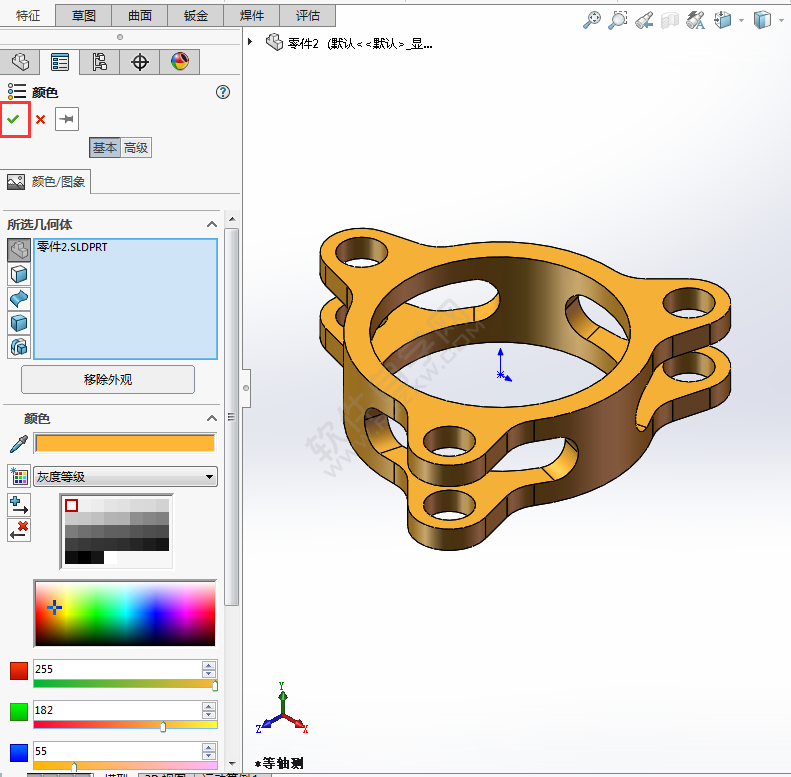Open the 评估 ribbon tab

point(308,16)
